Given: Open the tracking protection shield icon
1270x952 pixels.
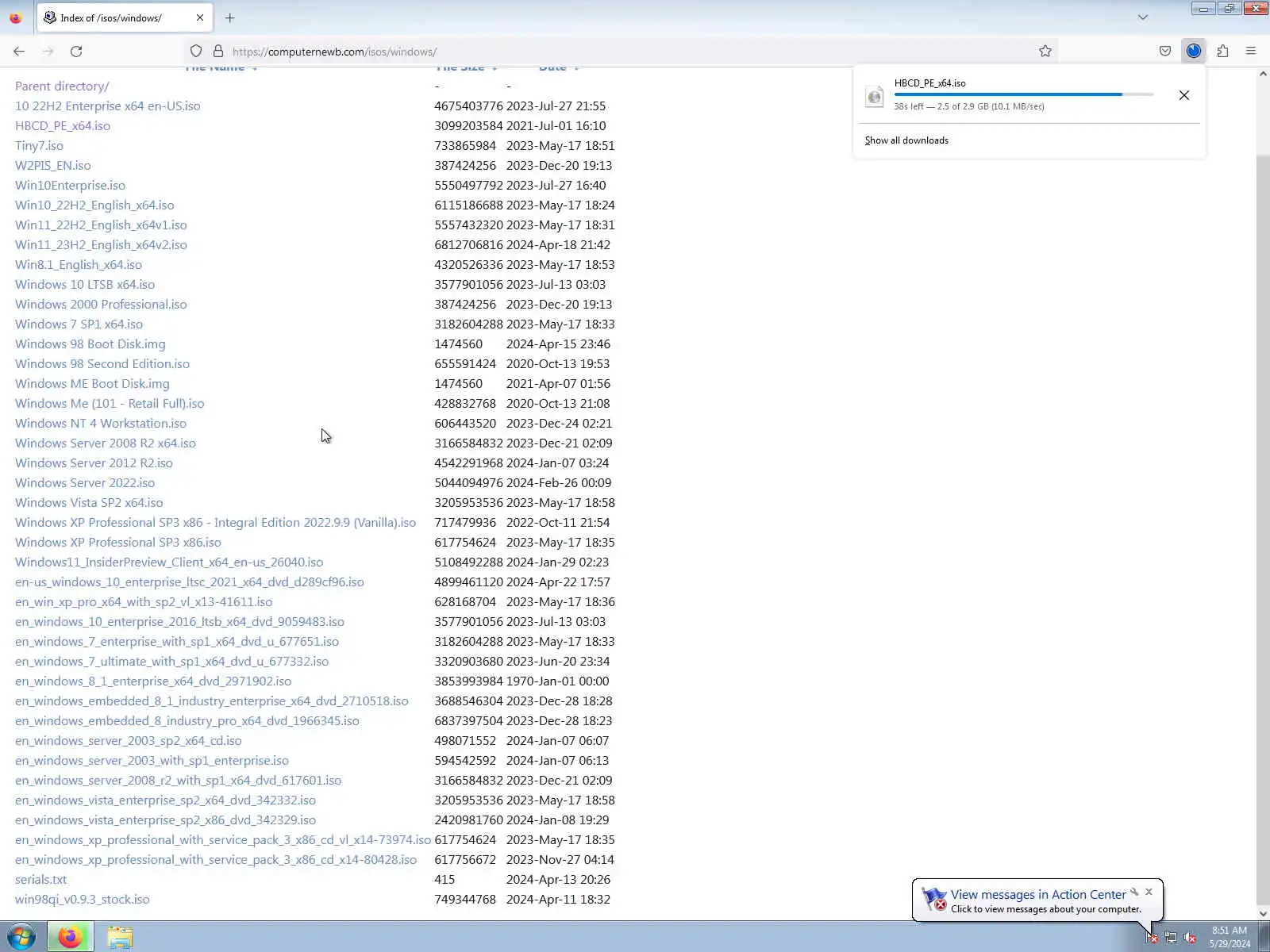Looking at the screenshot, I should pos(196,52).
